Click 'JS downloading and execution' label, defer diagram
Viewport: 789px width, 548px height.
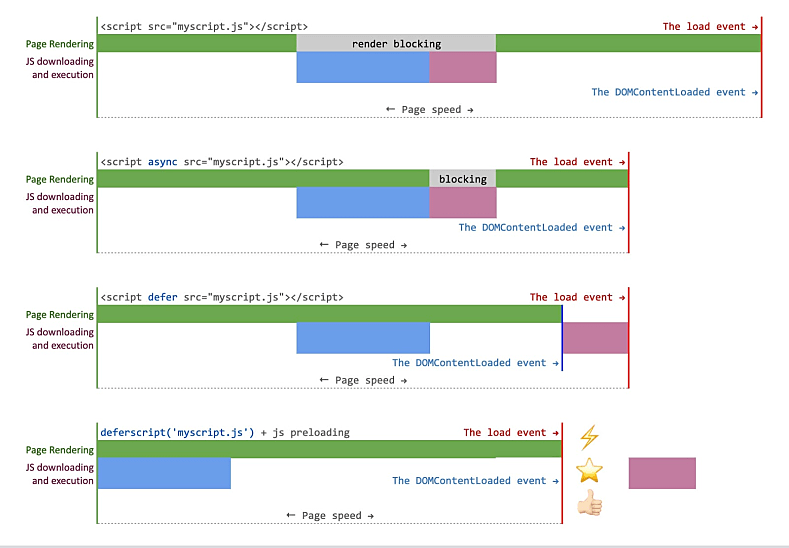pyautogui.click(x=59, y=339)
